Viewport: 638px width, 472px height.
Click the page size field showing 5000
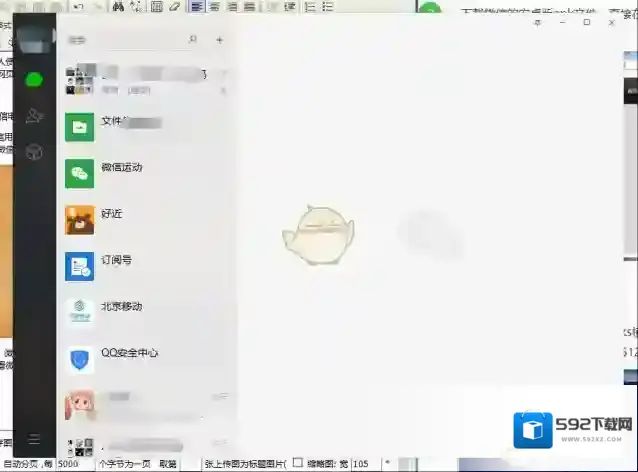[74, 464]
